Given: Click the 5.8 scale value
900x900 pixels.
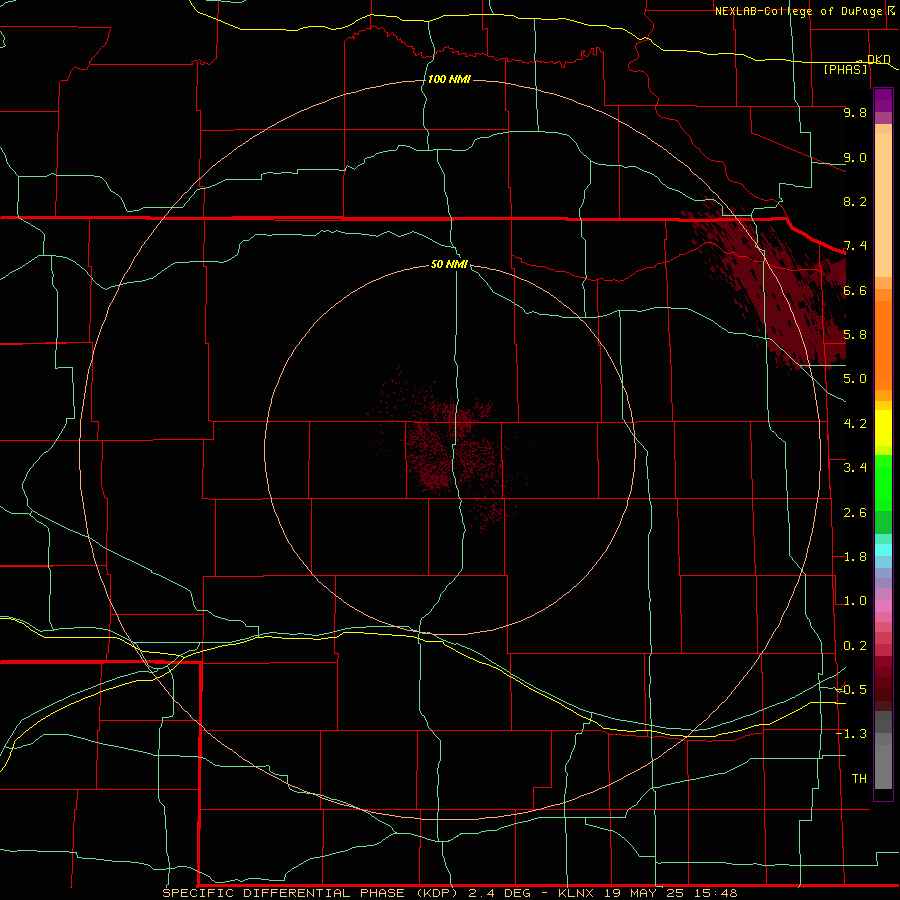Looking at the screenshot, I should (x=855, y=335).
